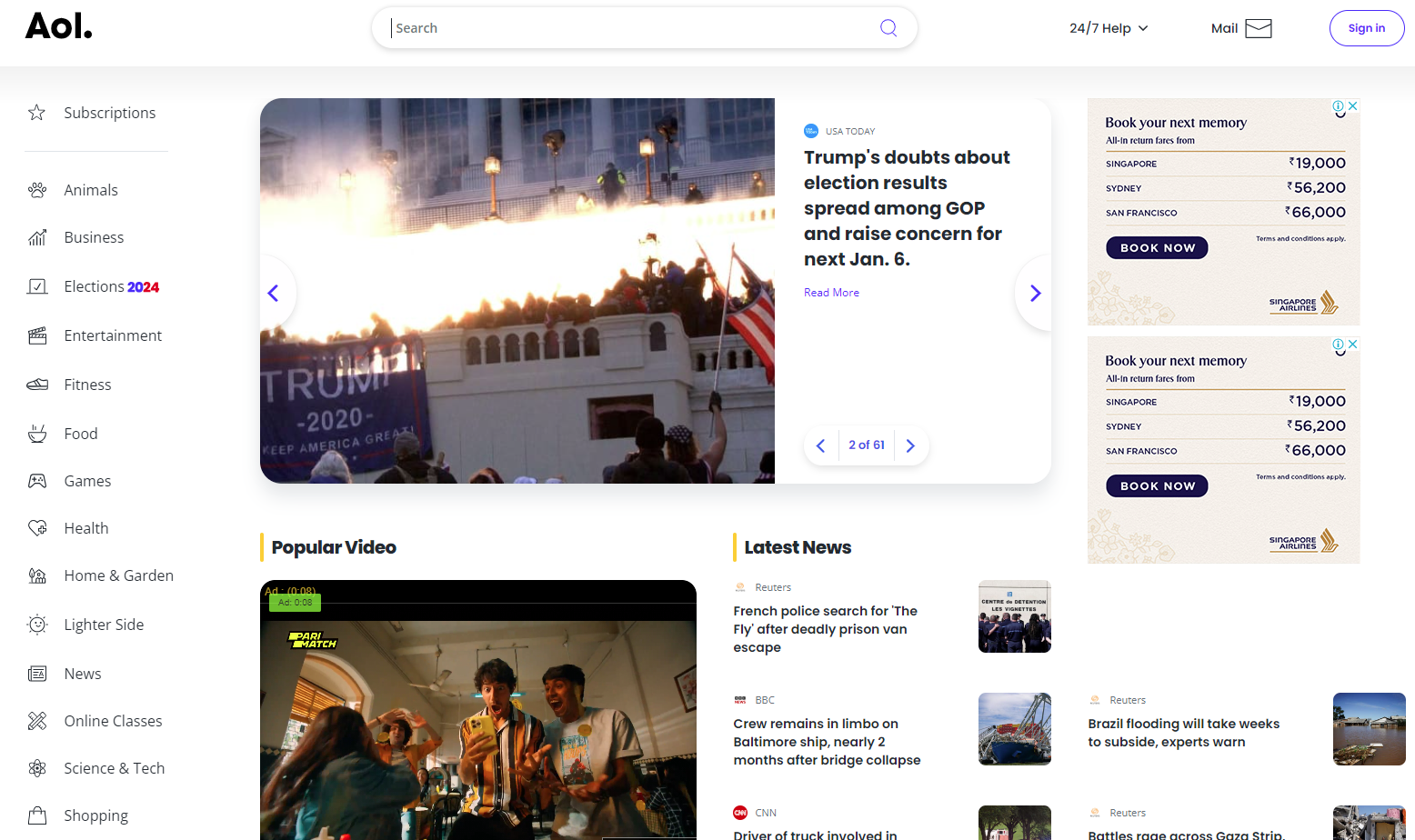Go to previous slide with left carousel arrow
The height and width of the screenshot is (840, 1415).
coord(274,293)
